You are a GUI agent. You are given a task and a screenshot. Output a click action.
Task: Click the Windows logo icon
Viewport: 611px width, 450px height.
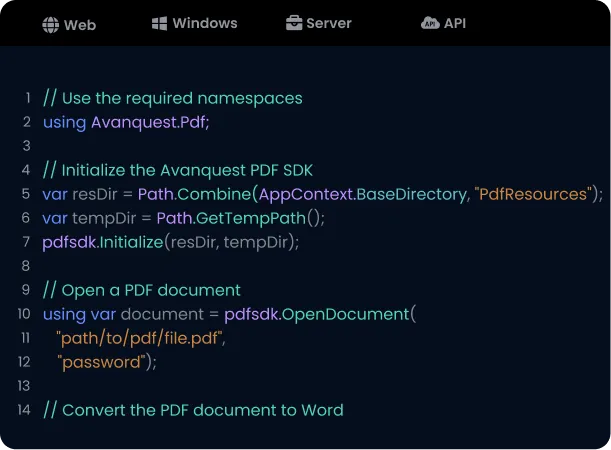(x=159, y=23)
